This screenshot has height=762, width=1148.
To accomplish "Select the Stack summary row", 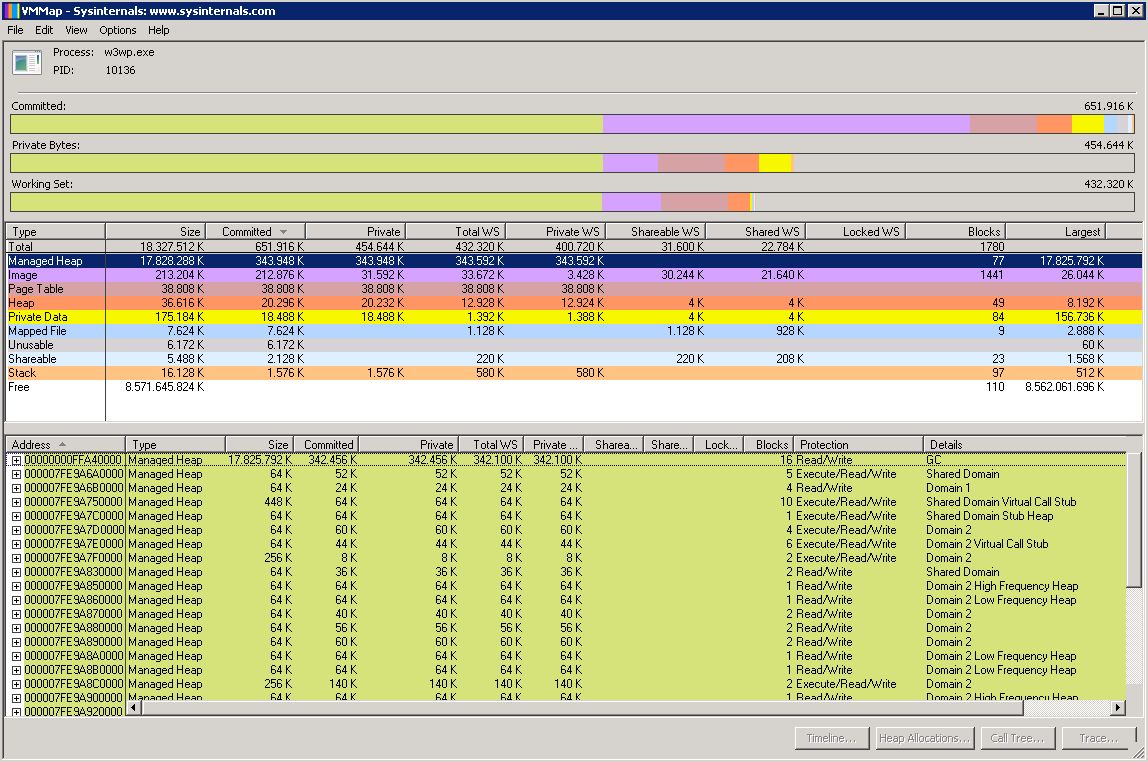I will (574, 373).
